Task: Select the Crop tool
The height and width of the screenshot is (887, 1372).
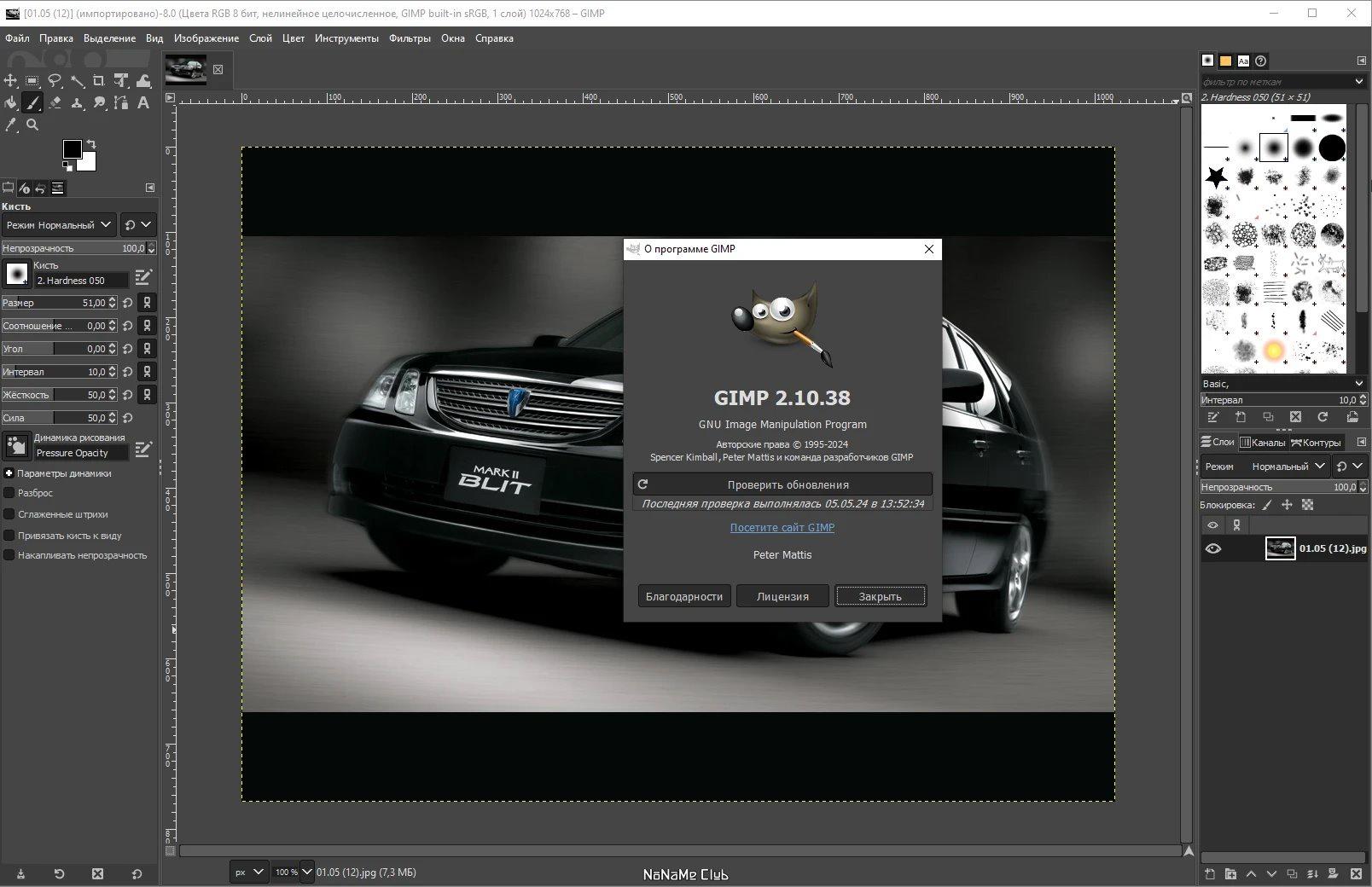Action: [x=99, y=81]
